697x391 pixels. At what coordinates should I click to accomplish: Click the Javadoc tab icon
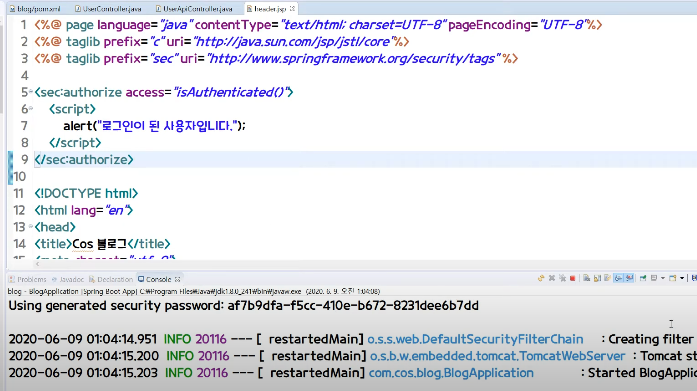tap(54, 279)
